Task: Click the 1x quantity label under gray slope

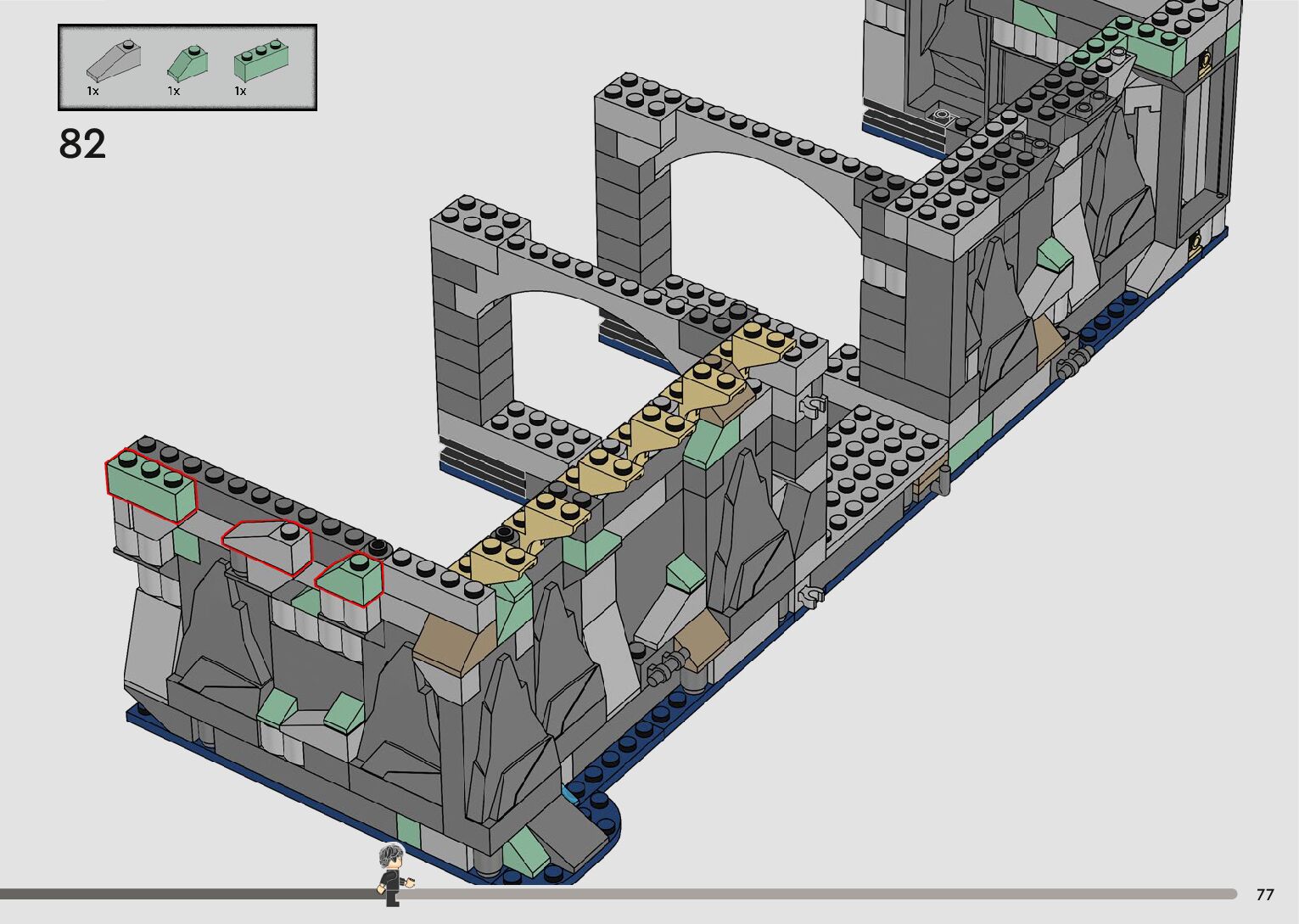Action: (x=92, y=91)
